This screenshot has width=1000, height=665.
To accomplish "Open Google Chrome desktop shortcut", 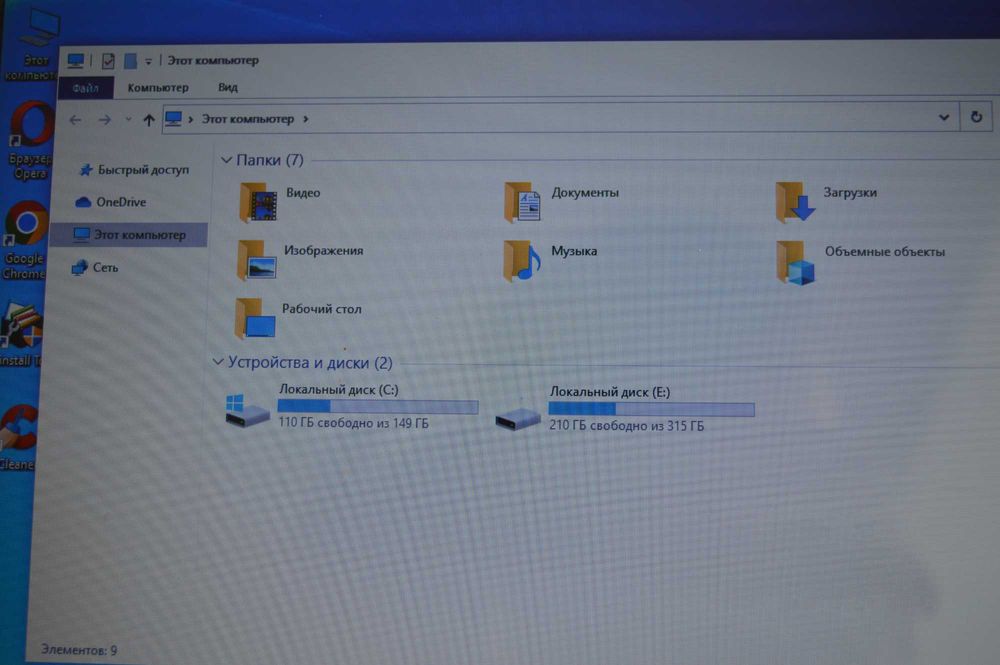I will click(x=26, y=239).
